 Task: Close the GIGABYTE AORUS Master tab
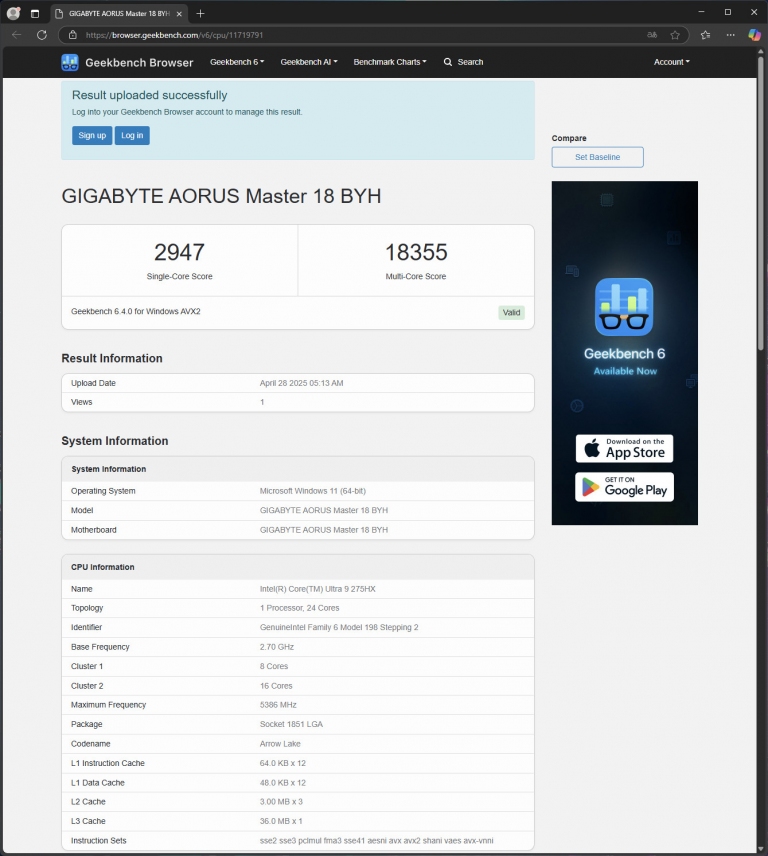179,14
